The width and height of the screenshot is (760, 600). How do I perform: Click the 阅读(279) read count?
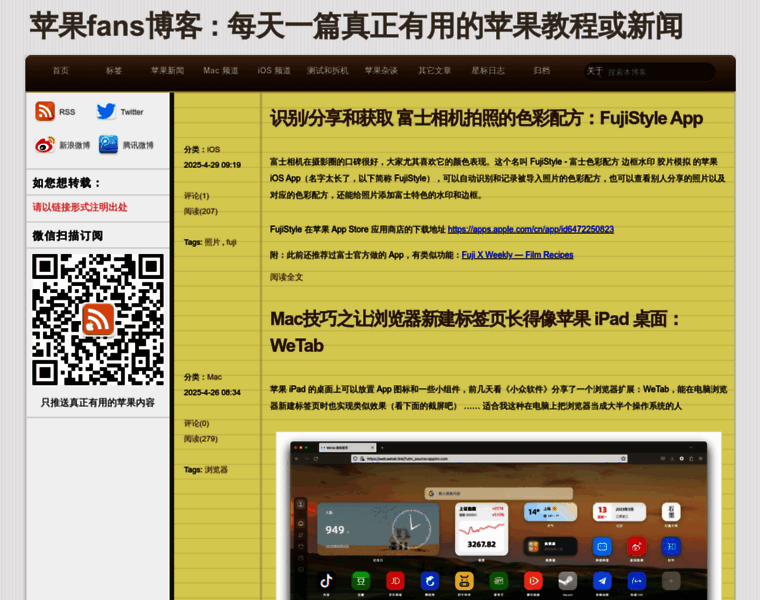[201, 439]
